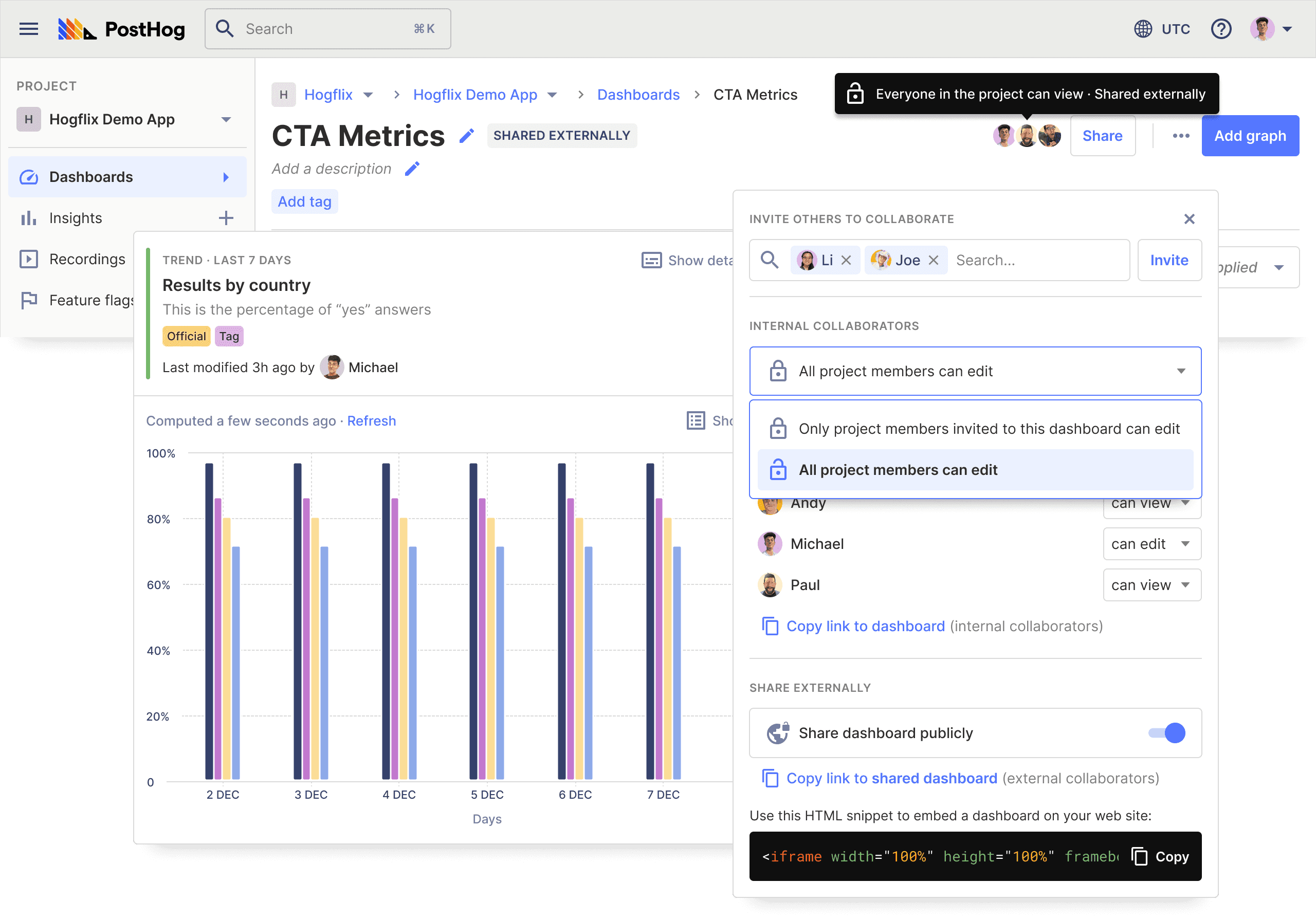Click the Add graph button

coord(1250,136)
